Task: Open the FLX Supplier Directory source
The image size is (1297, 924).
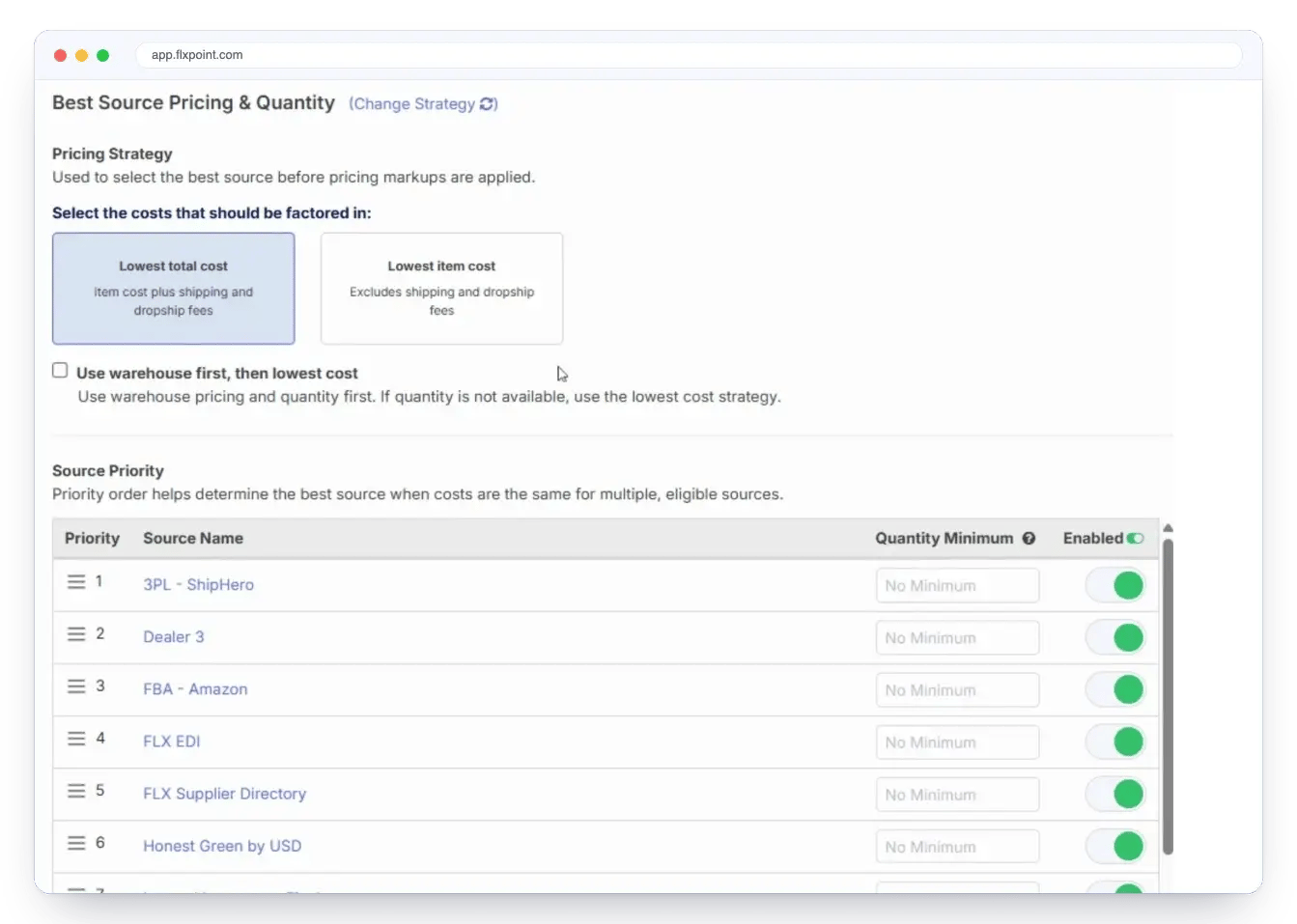Action: 225,794
